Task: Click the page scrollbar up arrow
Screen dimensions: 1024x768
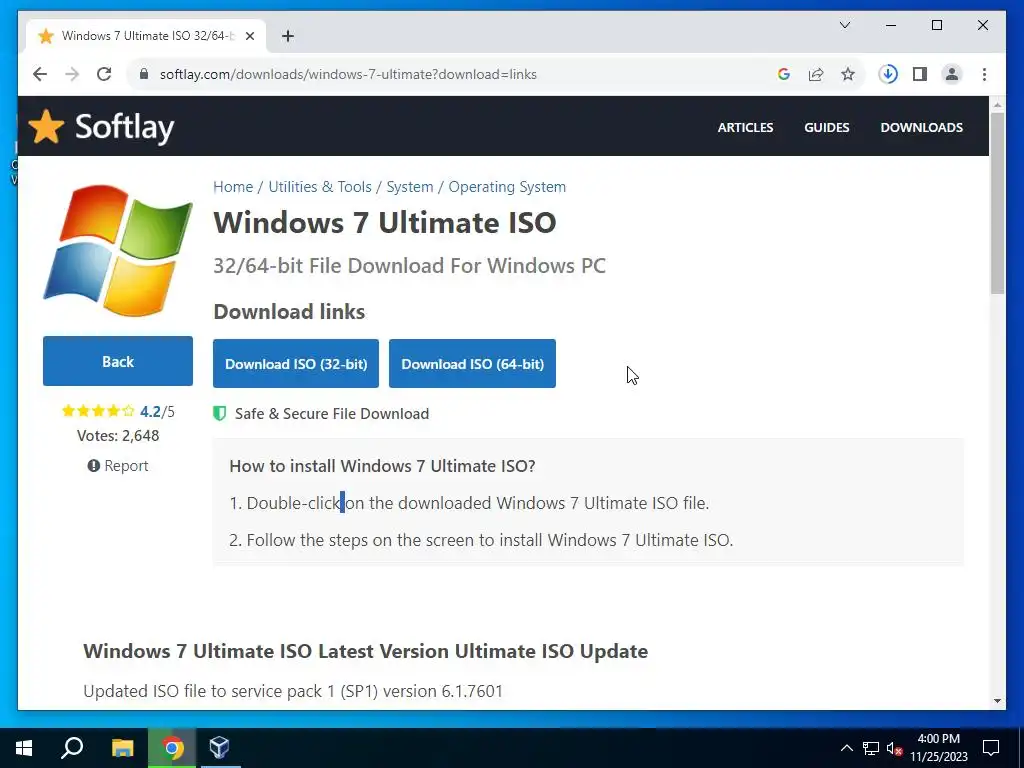Action: point(997,104)
